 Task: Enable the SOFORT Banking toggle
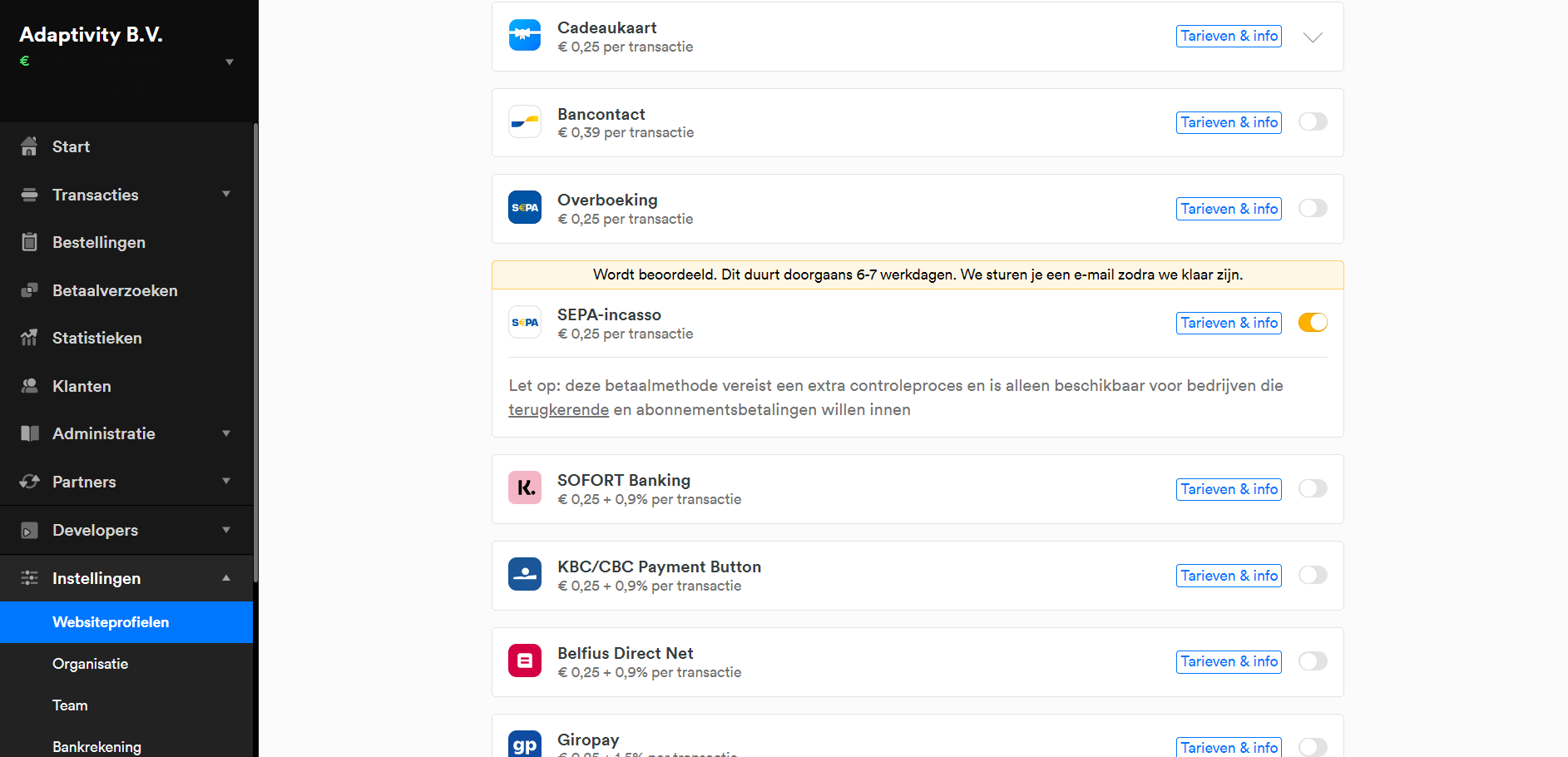coord(1313,488)
